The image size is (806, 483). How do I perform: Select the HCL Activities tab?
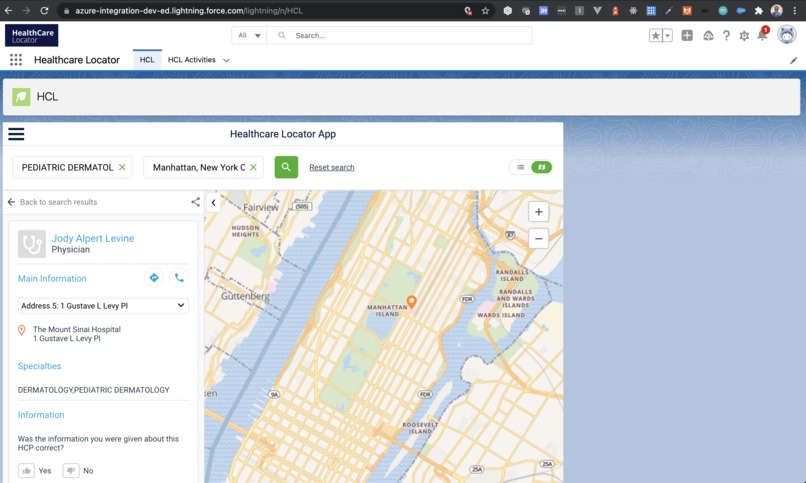click(191, 60)
